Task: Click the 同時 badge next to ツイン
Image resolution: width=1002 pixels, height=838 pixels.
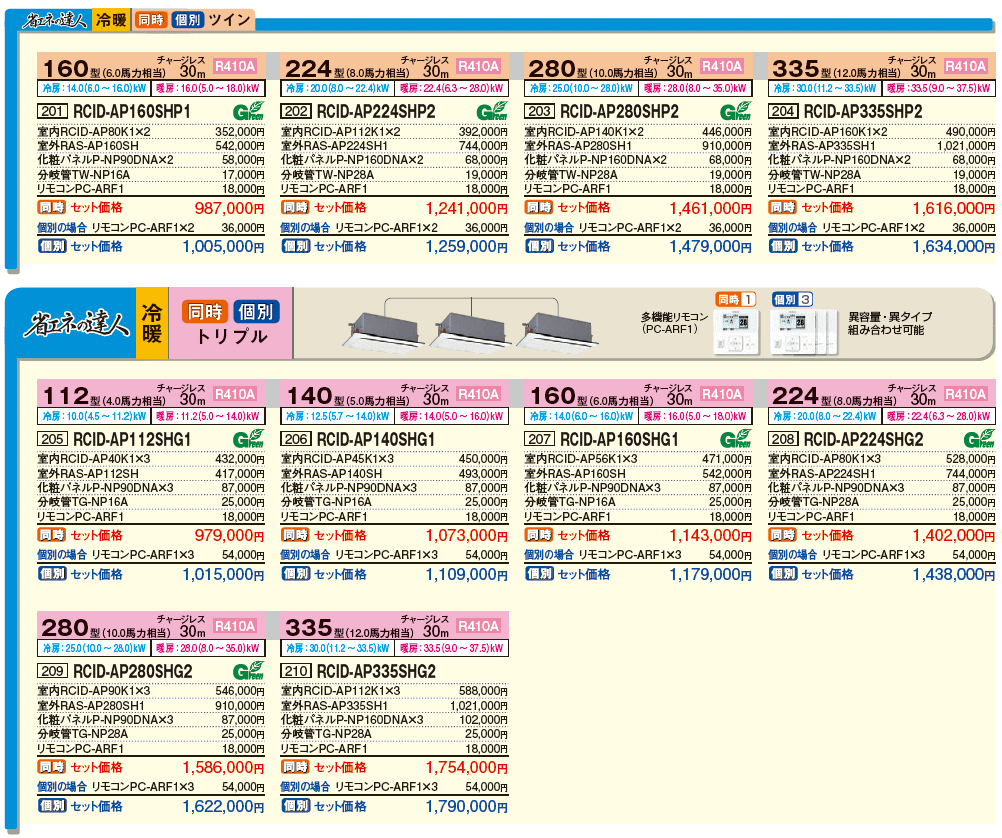Action: (x=150, y=20)
